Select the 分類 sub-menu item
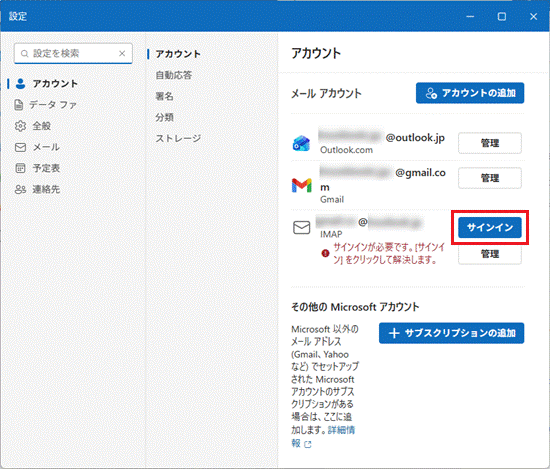The width and height of the screenshot is (550, 469). point(165,117)
